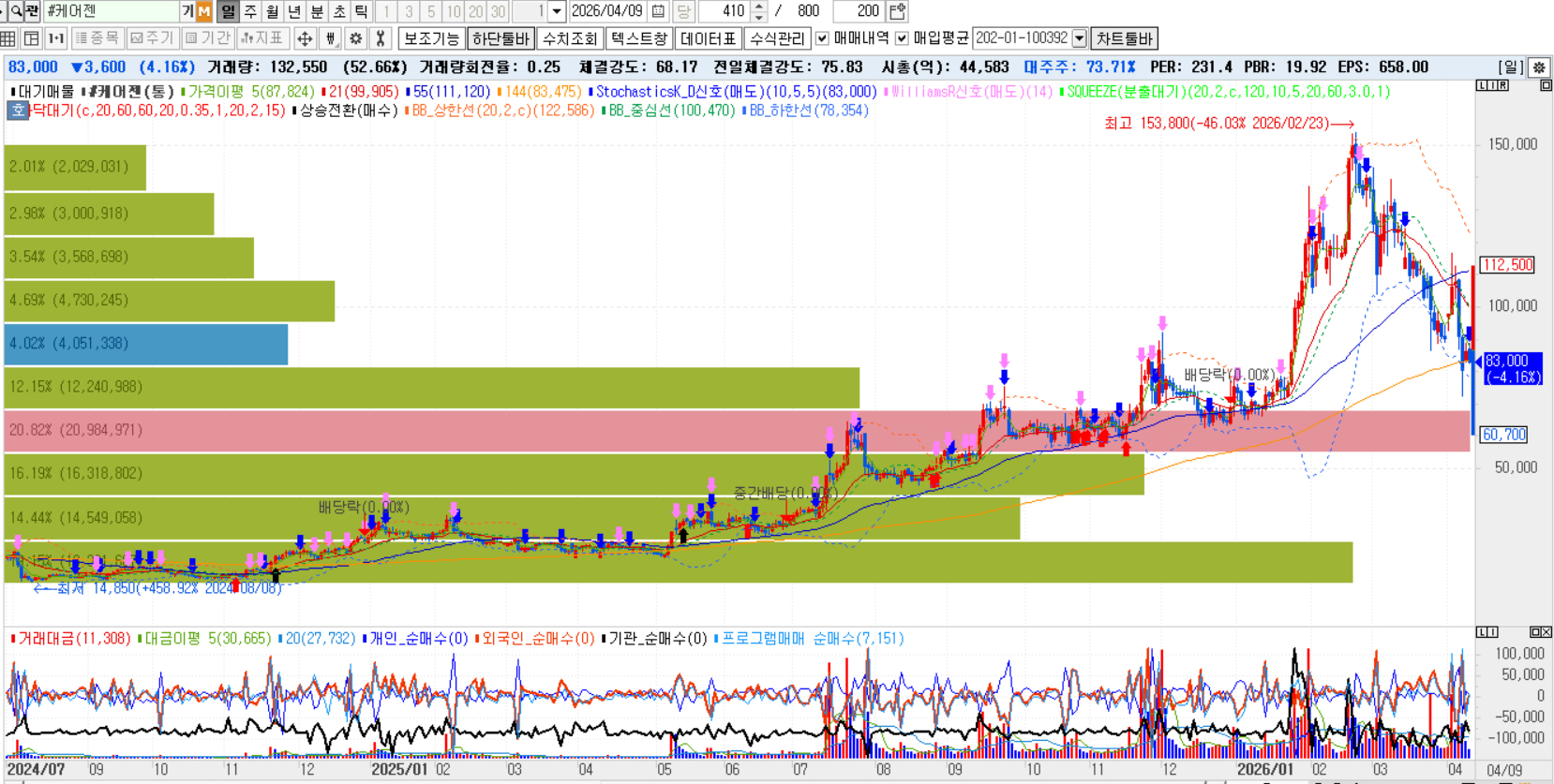
Task: Switch to 주 weekly period
Action: point(250,11)
